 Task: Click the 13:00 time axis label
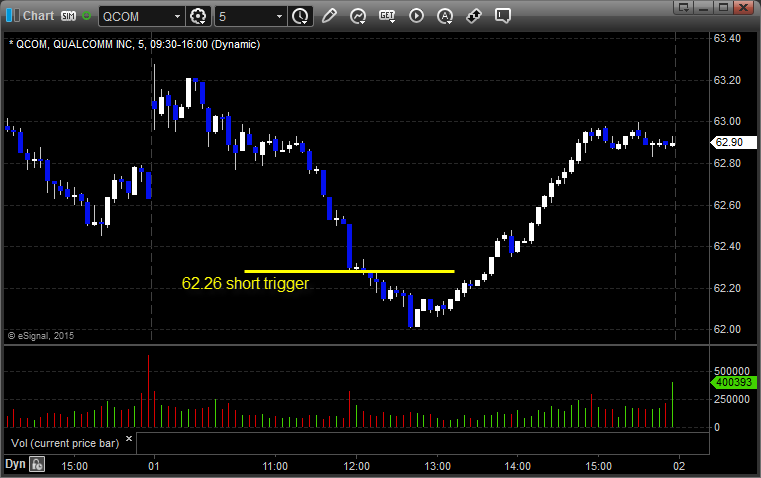click(x=437, y=466)
